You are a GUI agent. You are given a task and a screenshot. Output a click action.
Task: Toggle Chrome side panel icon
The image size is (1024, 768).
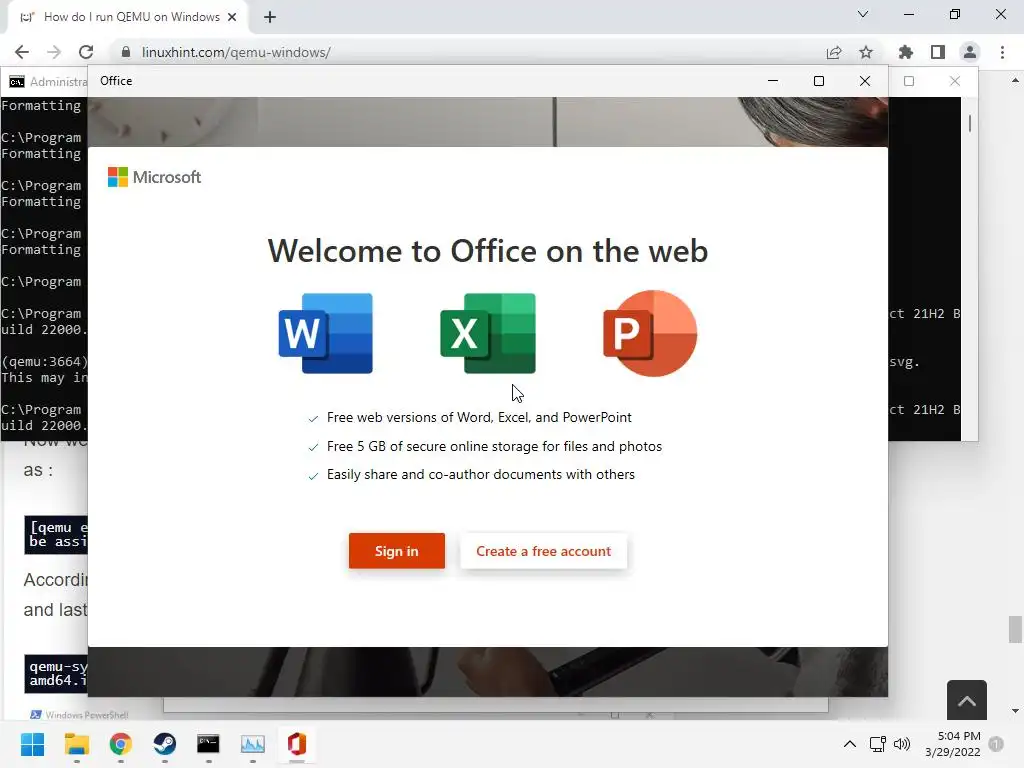[938, 52]
